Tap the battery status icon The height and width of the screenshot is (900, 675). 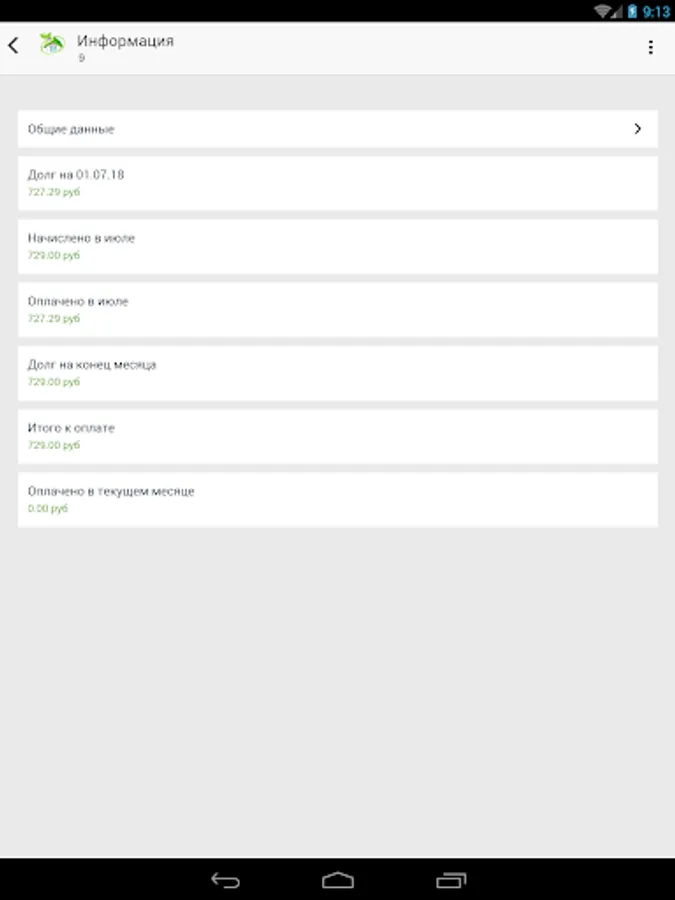coord(631,11)
